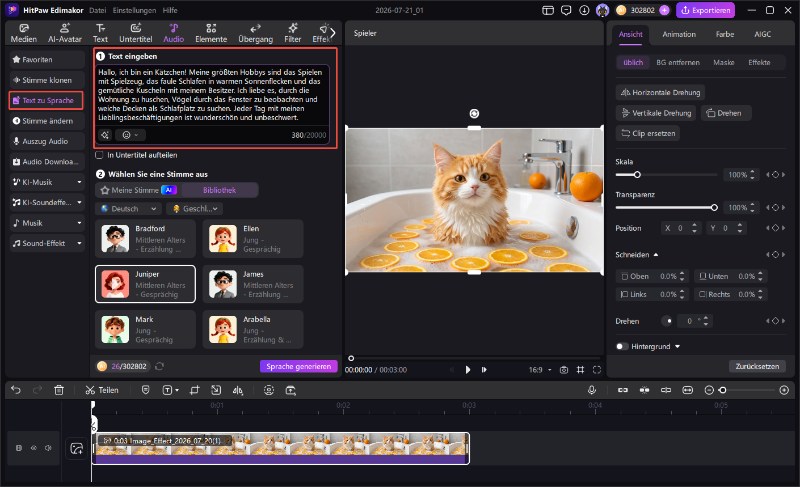
Task: Open the 16:9 aspect ratio dropdown
Action: pyautogui.click(x=540, y=370)
